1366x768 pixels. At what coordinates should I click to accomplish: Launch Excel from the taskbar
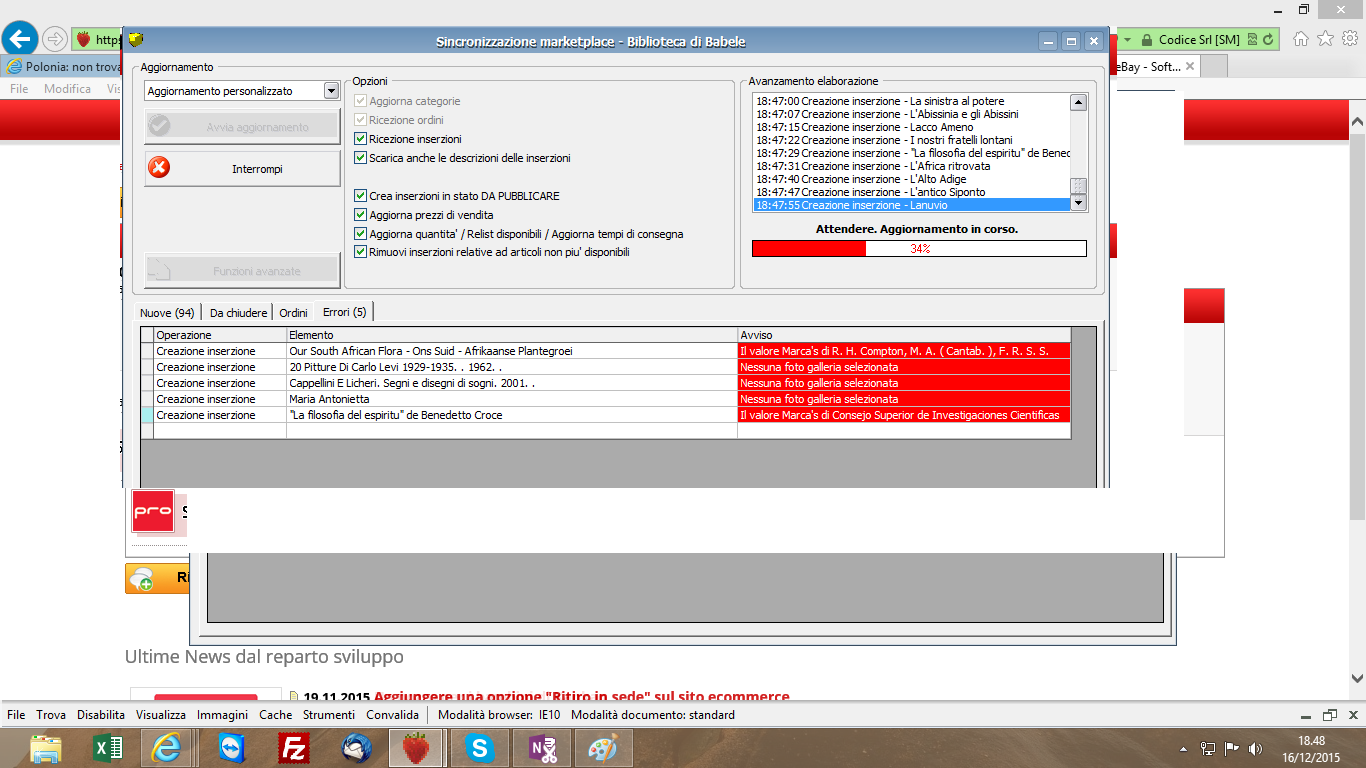tap(108, 748)
